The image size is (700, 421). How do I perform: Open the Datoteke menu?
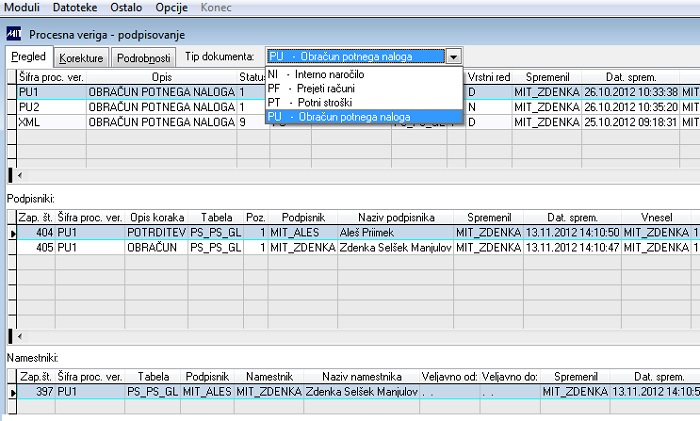point(75,8)
